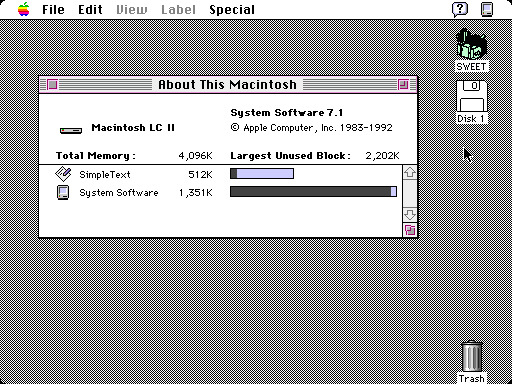This screenshot has height=384, width=512.
Task: Click the 2,202K unused block value
Action: click(382, 156)
